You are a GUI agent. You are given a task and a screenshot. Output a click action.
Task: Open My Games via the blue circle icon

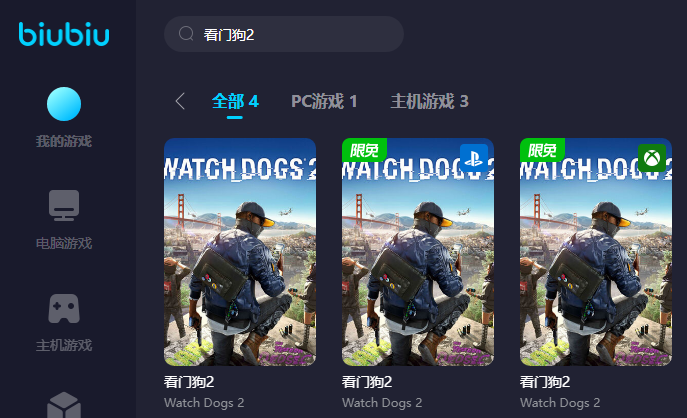point(64,104)
